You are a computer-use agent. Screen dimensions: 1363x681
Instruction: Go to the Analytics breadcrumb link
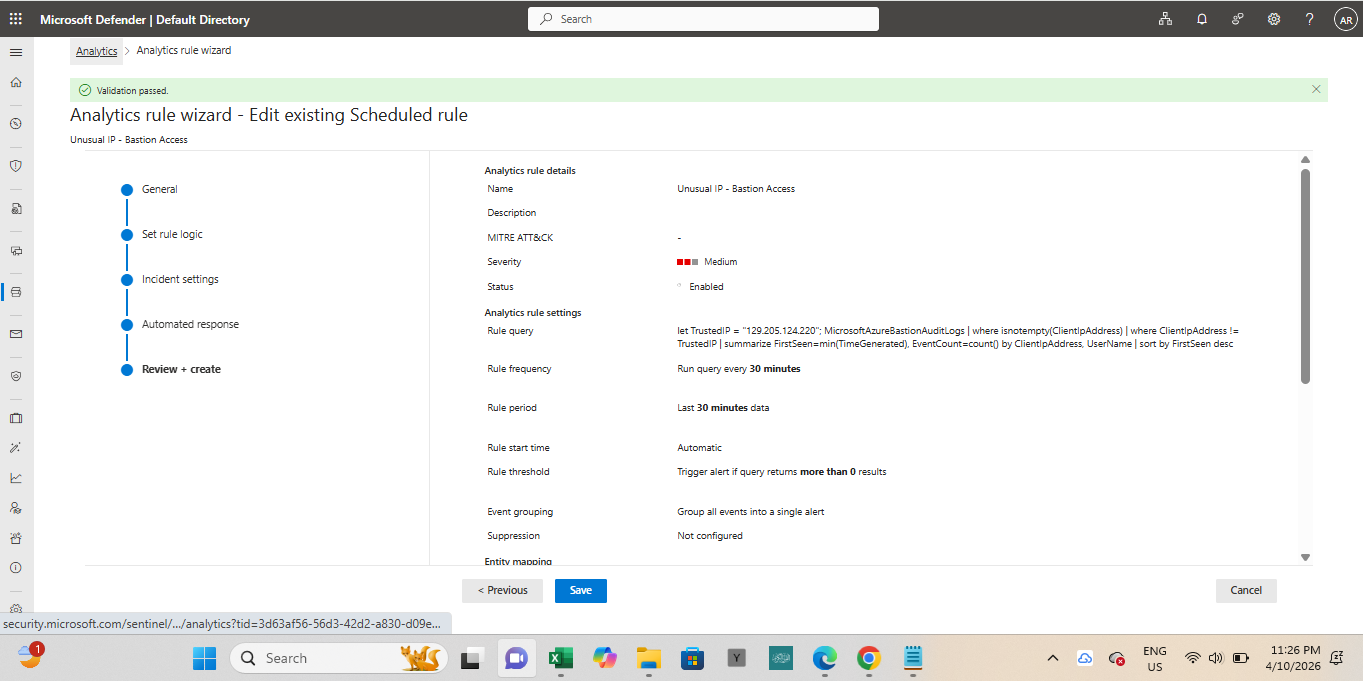(96, 51)
